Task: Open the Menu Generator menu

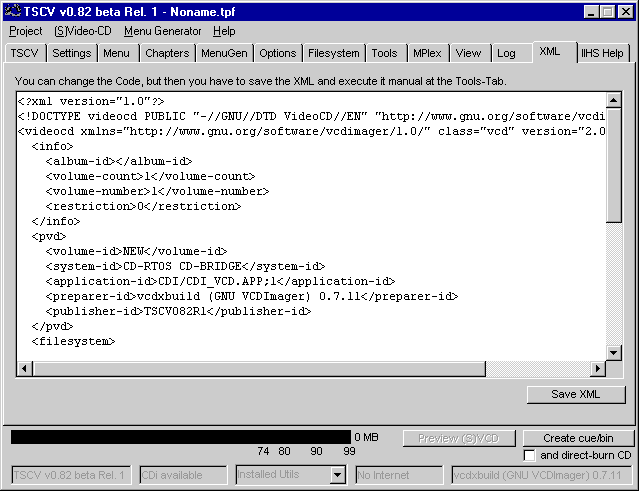Action: click(x=163, y=31)
